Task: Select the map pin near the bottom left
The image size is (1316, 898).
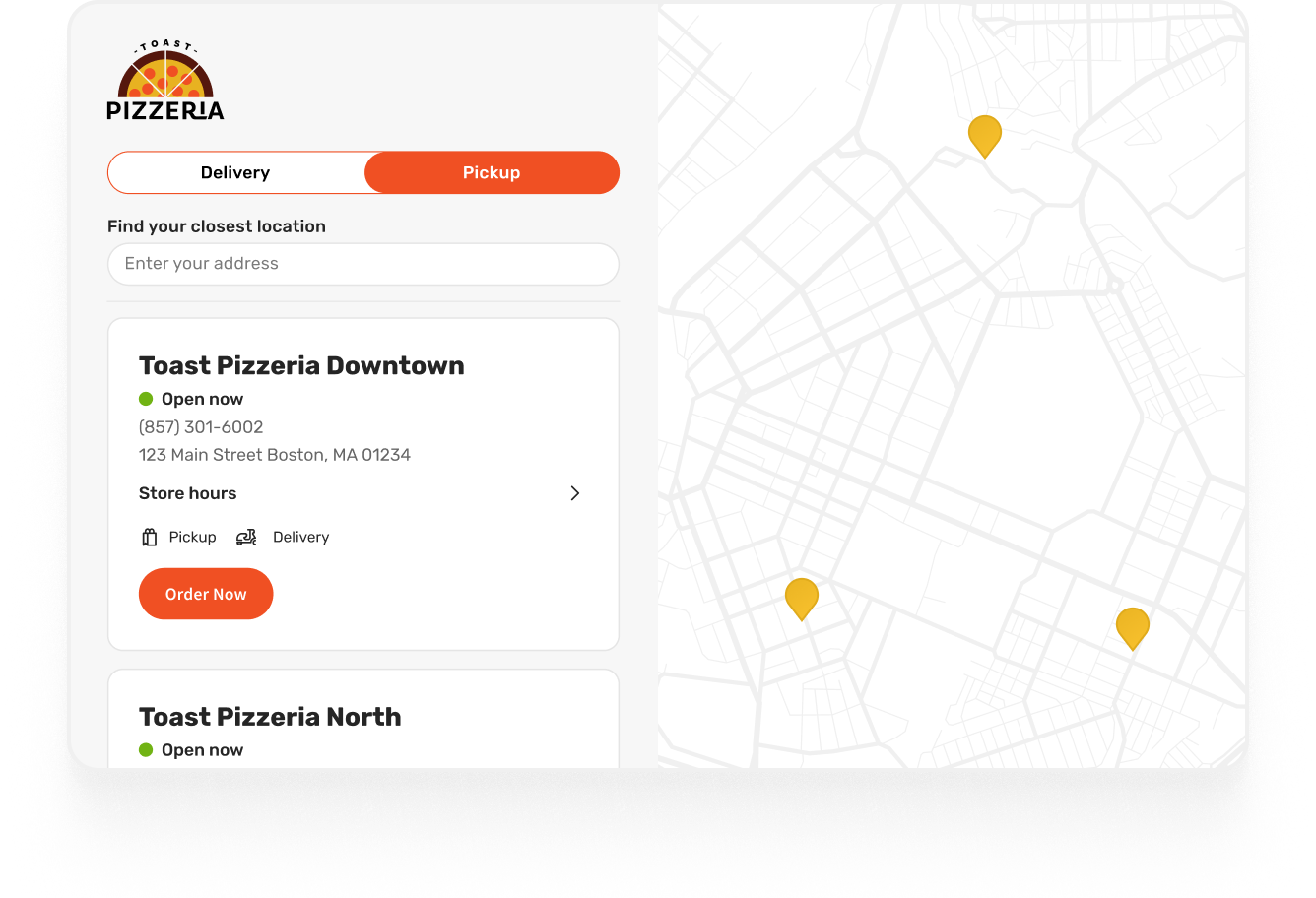Action: pos(801,597)
